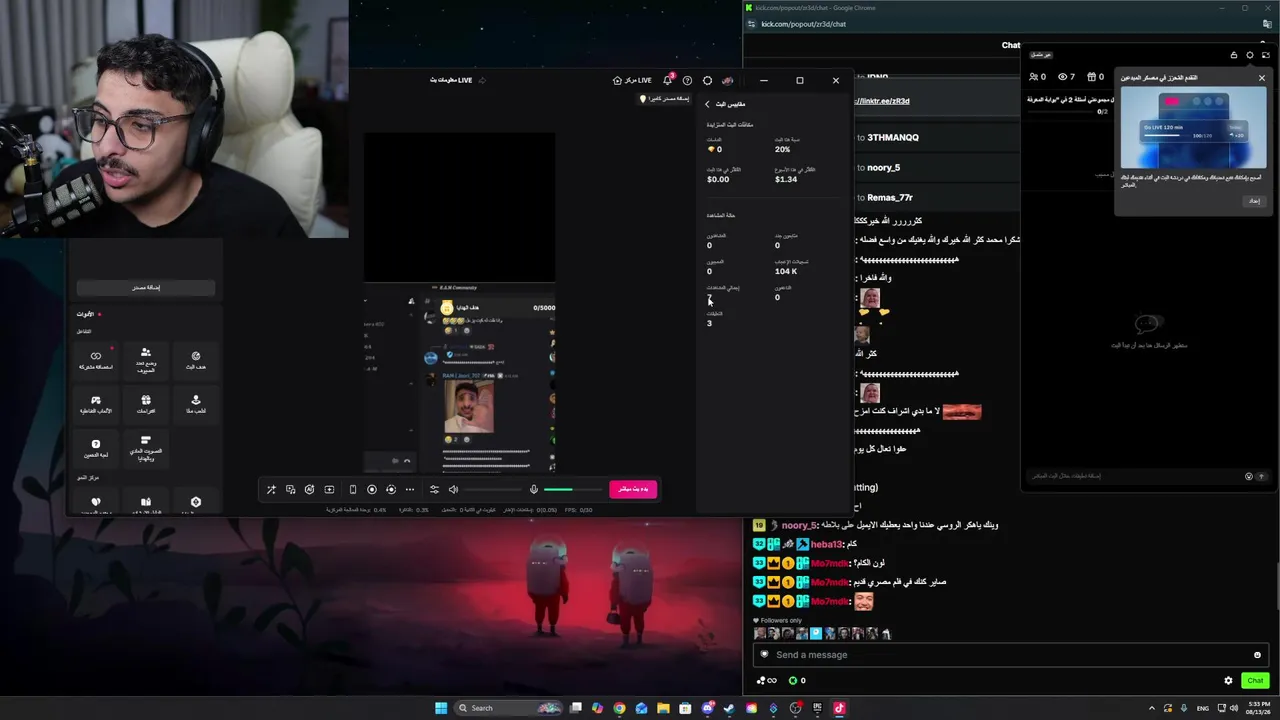Open the LIVE Center home link

pos(632,80)
